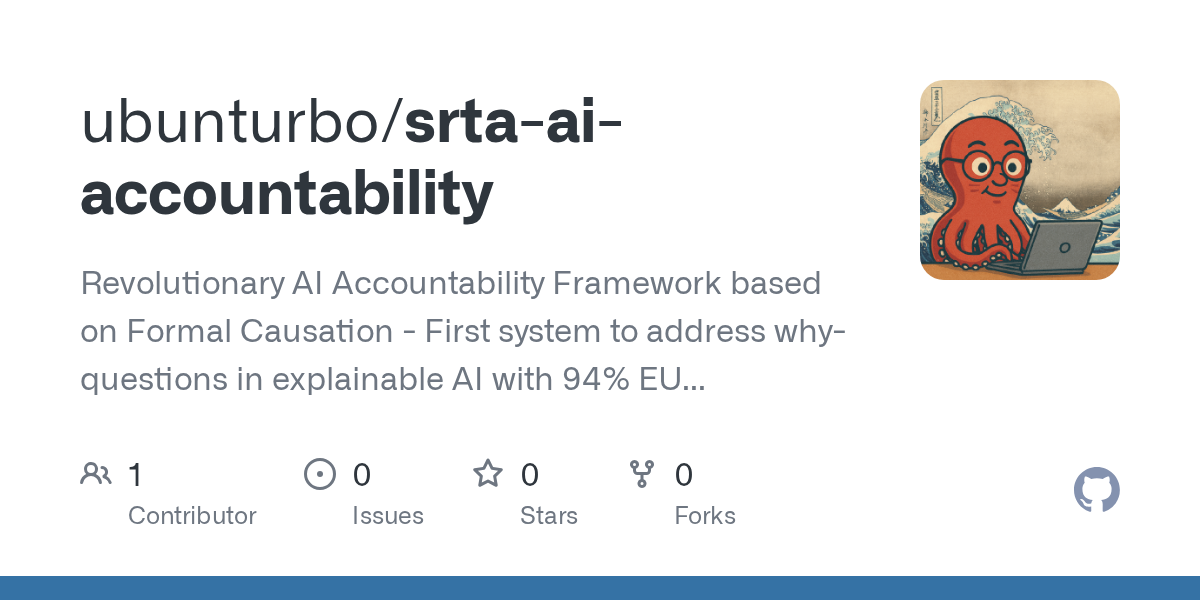This screenshot has width=1200, height=600.
Task: Open the 'srta-ai-accountability' repository title
Action: [352, 158]
